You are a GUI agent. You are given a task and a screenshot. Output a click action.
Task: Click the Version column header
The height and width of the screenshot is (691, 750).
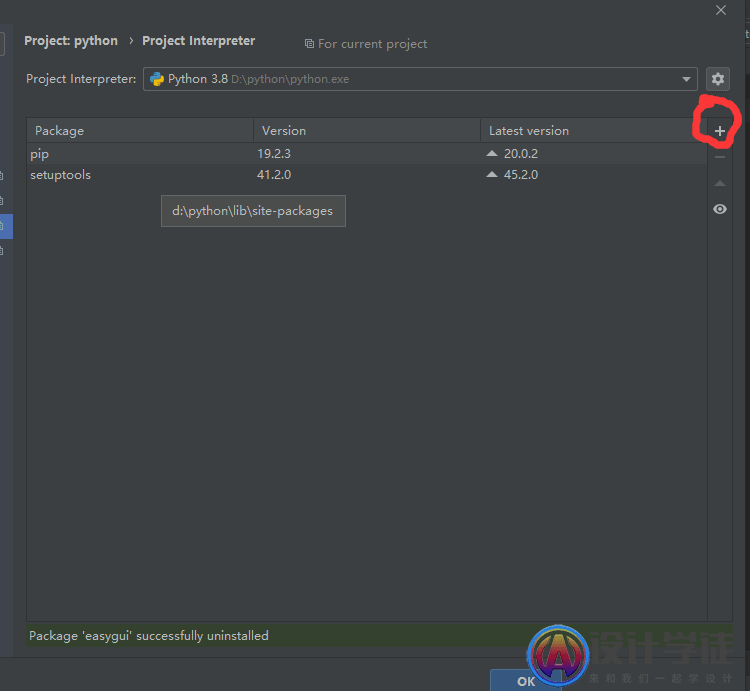[366, 131]
